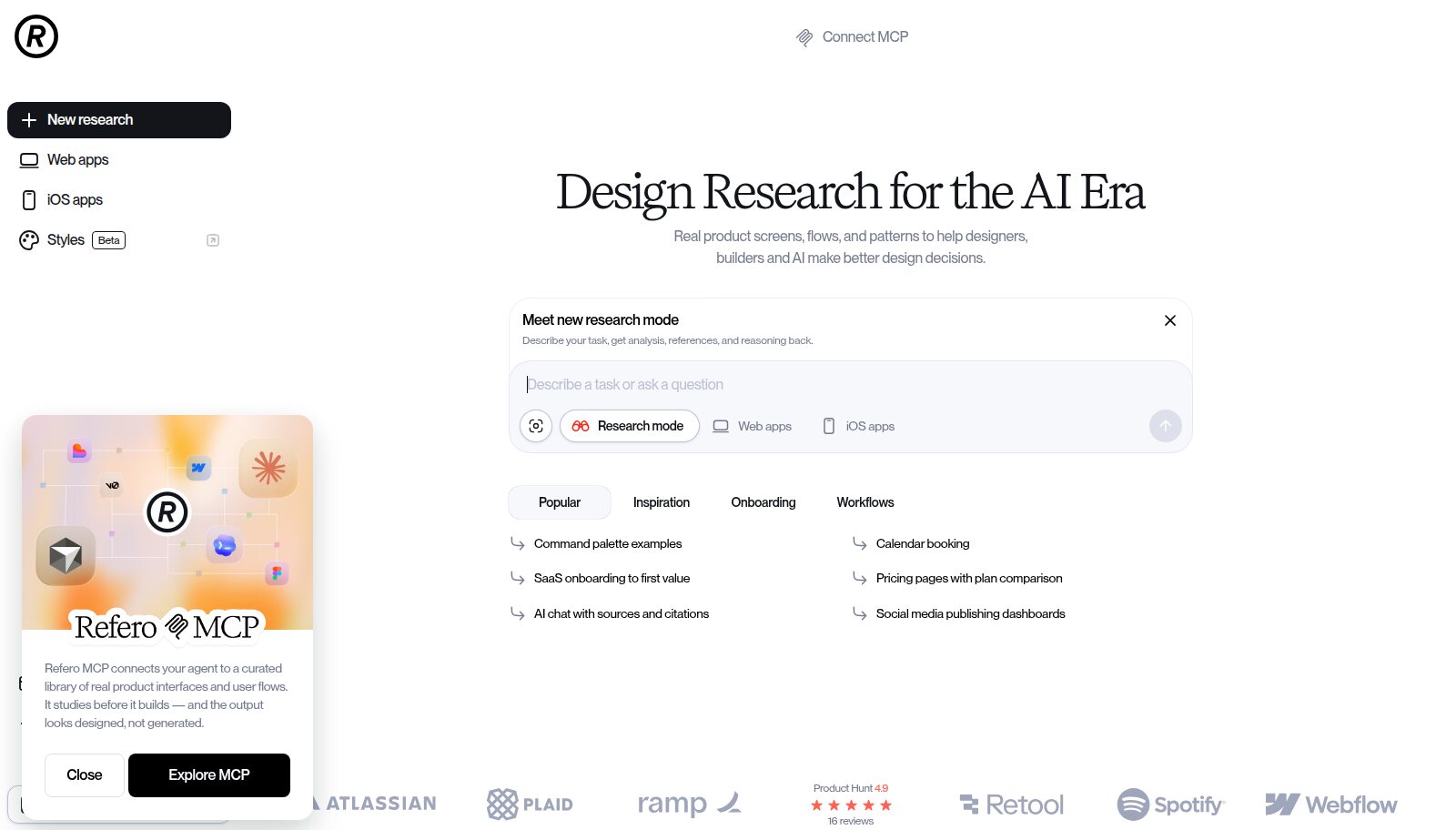Screen dimensions: 1456x830
Task: Go to iOS apps in the sidebar
Action: pyautogui.click(x=119, y=200)
